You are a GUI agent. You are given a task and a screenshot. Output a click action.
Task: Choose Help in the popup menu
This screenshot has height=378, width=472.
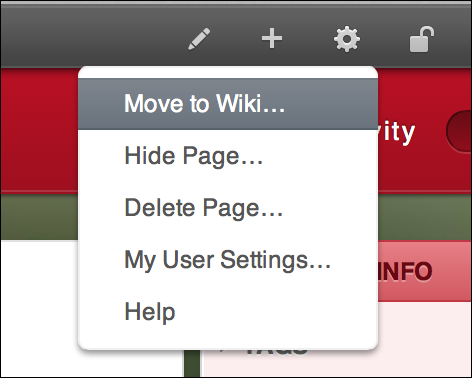click(x=228, y=312)
